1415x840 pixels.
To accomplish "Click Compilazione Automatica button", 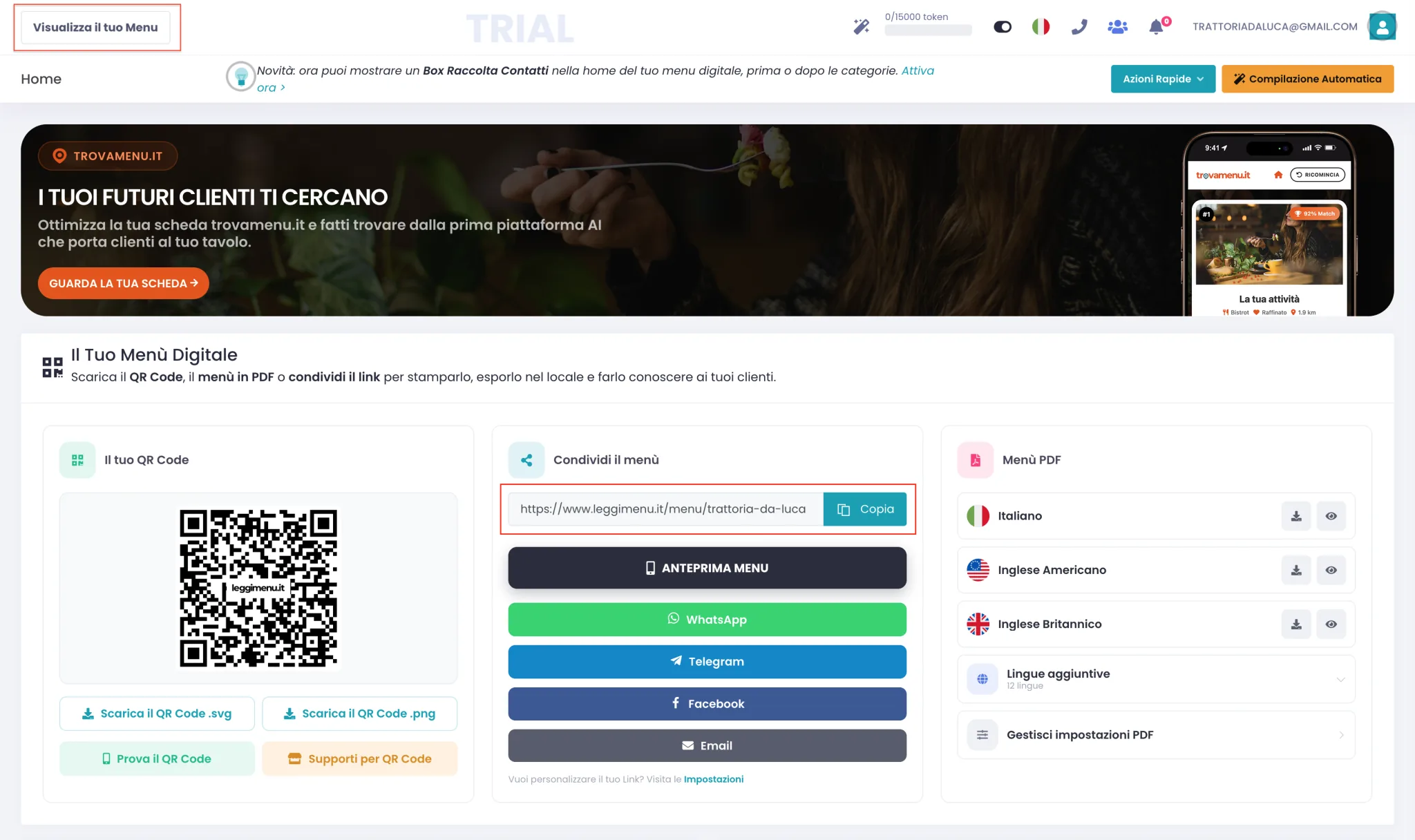I will [x=1307, y=79].
